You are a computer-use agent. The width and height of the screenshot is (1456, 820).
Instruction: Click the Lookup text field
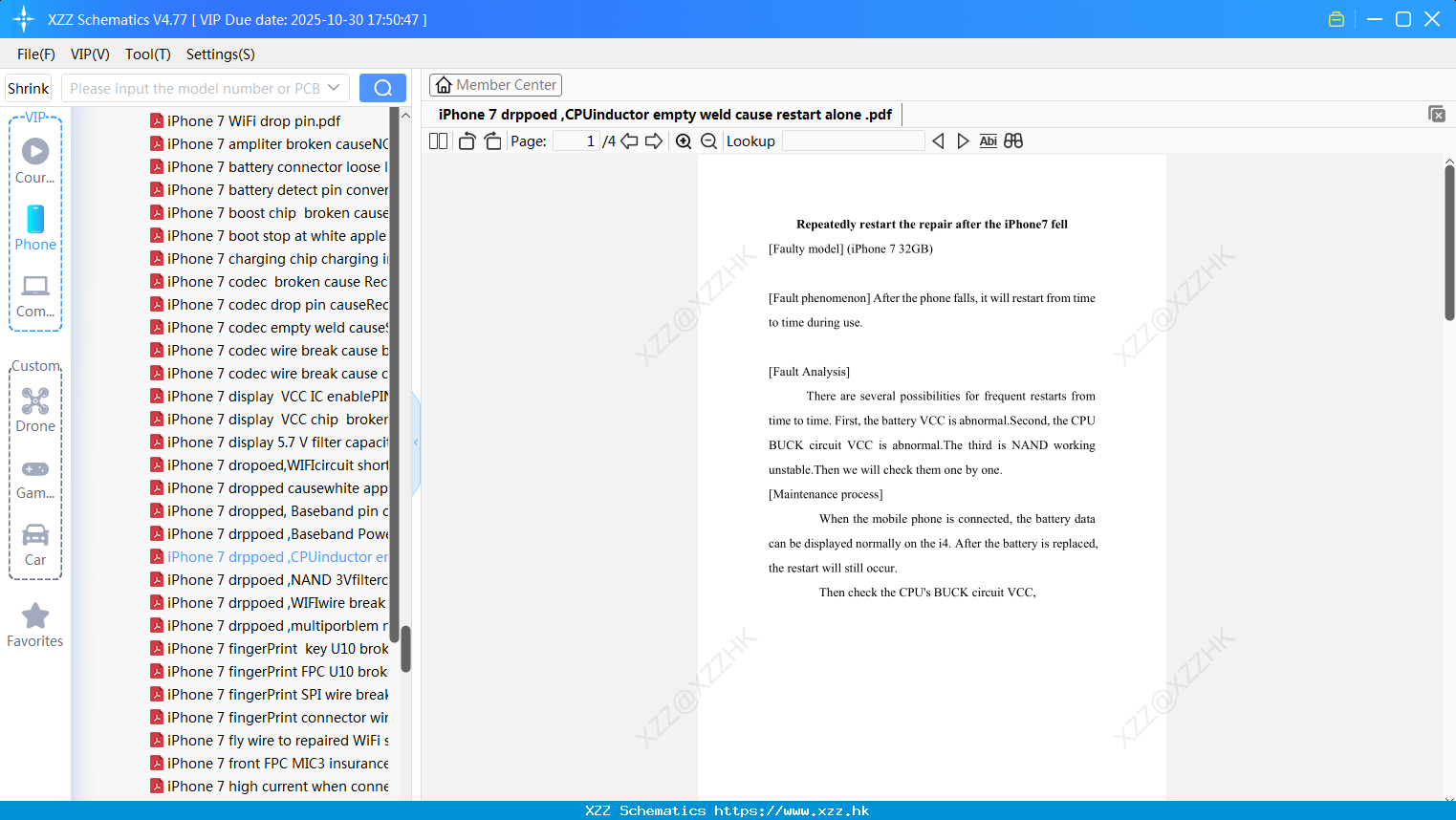pyautogui.click(x=854, y=141)
